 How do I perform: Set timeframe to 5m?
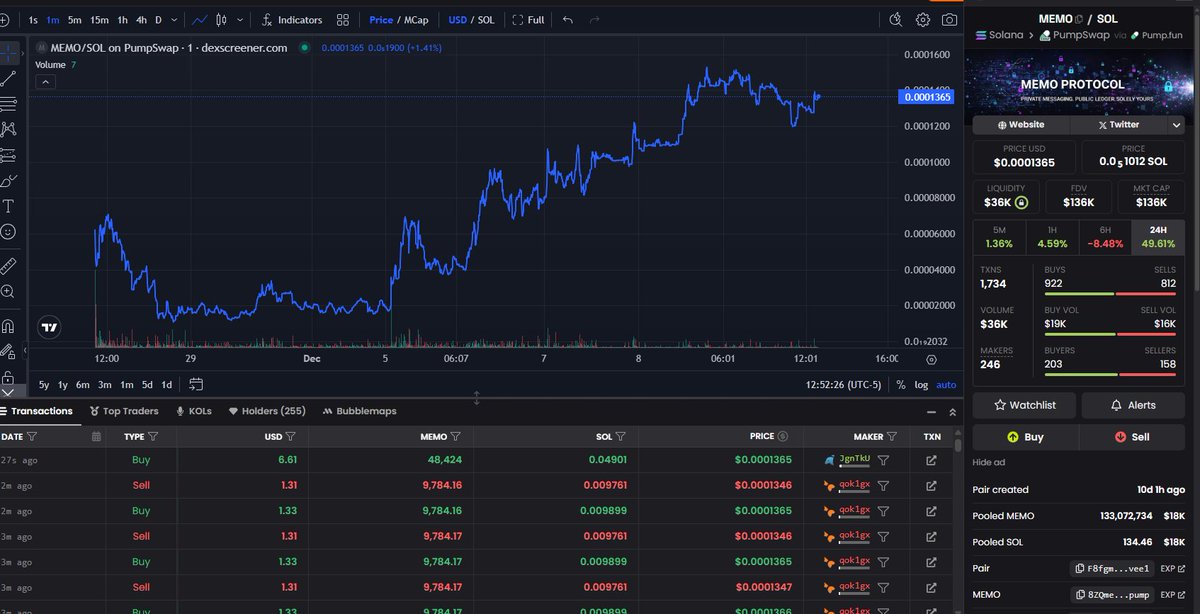[74, 19]
